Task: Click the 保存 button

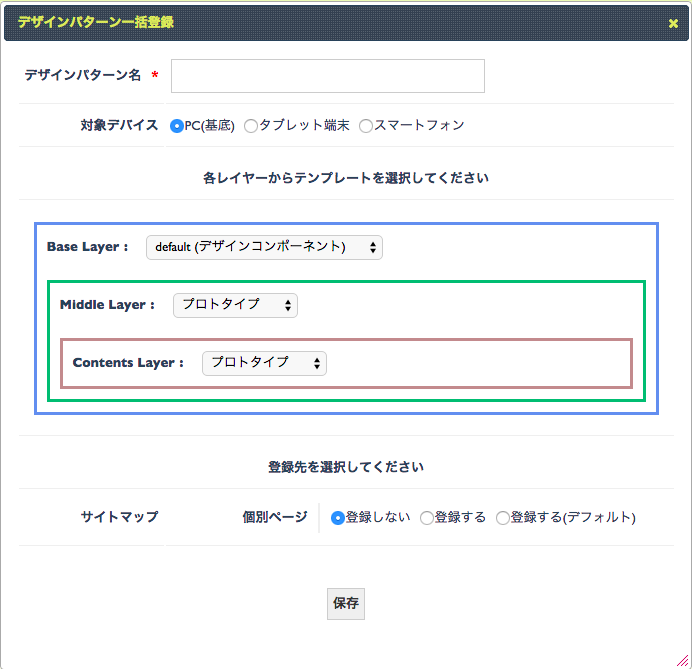Action: (x=346, y=603)
